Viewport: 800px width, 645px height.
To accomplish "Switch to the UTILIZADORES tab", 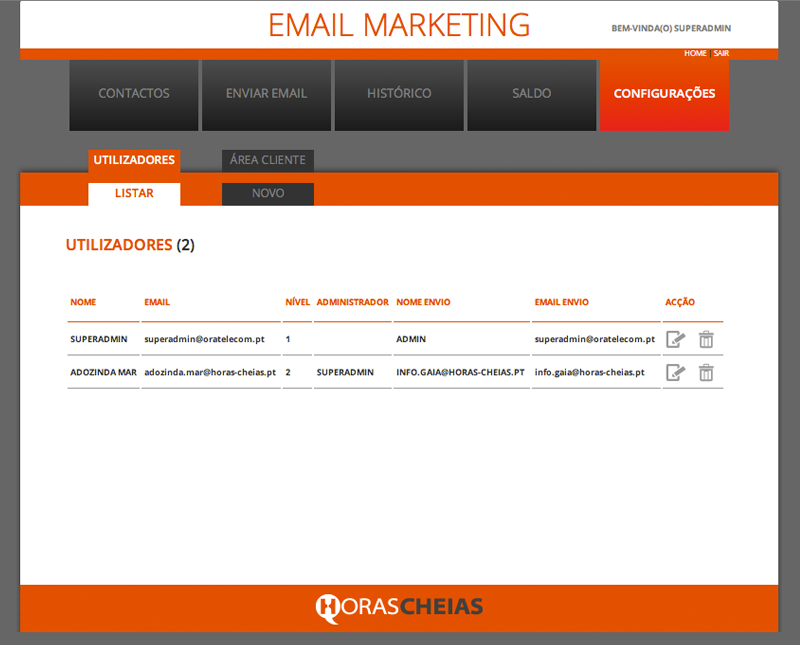I will click(x=134, y=160).
